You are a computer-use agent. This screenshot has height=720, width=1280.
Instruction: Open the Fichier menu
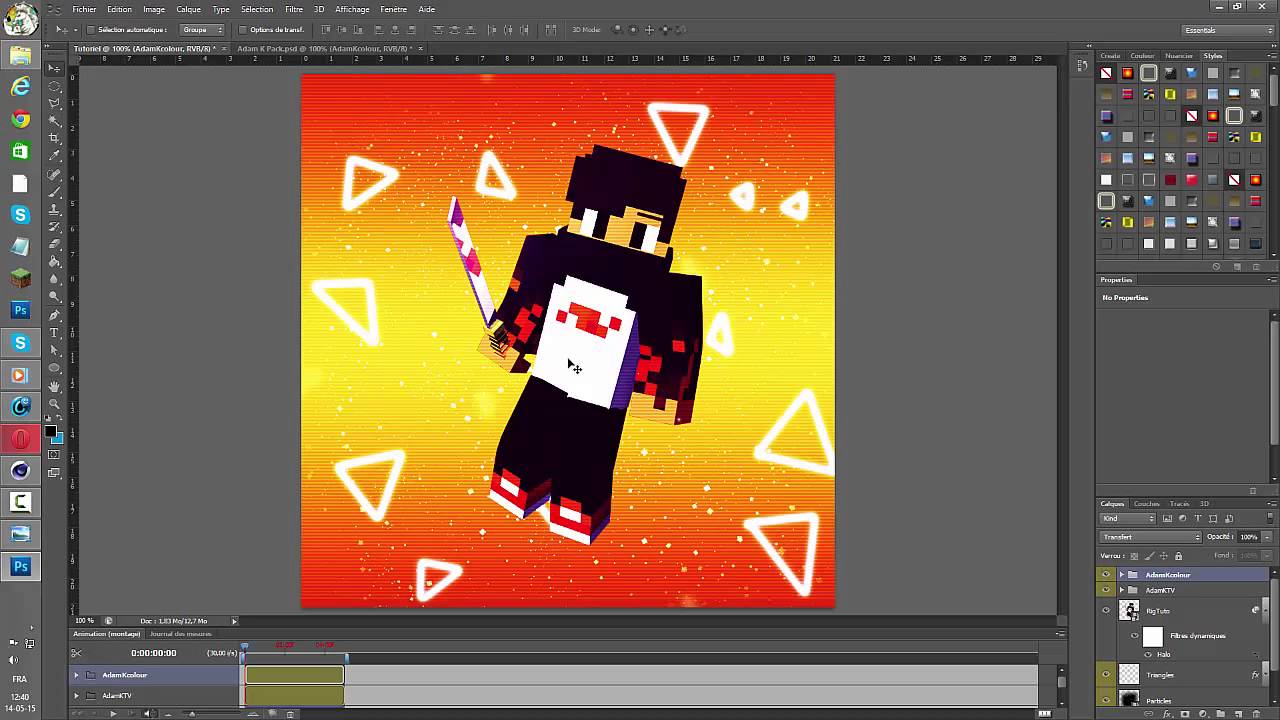point(84,9)
